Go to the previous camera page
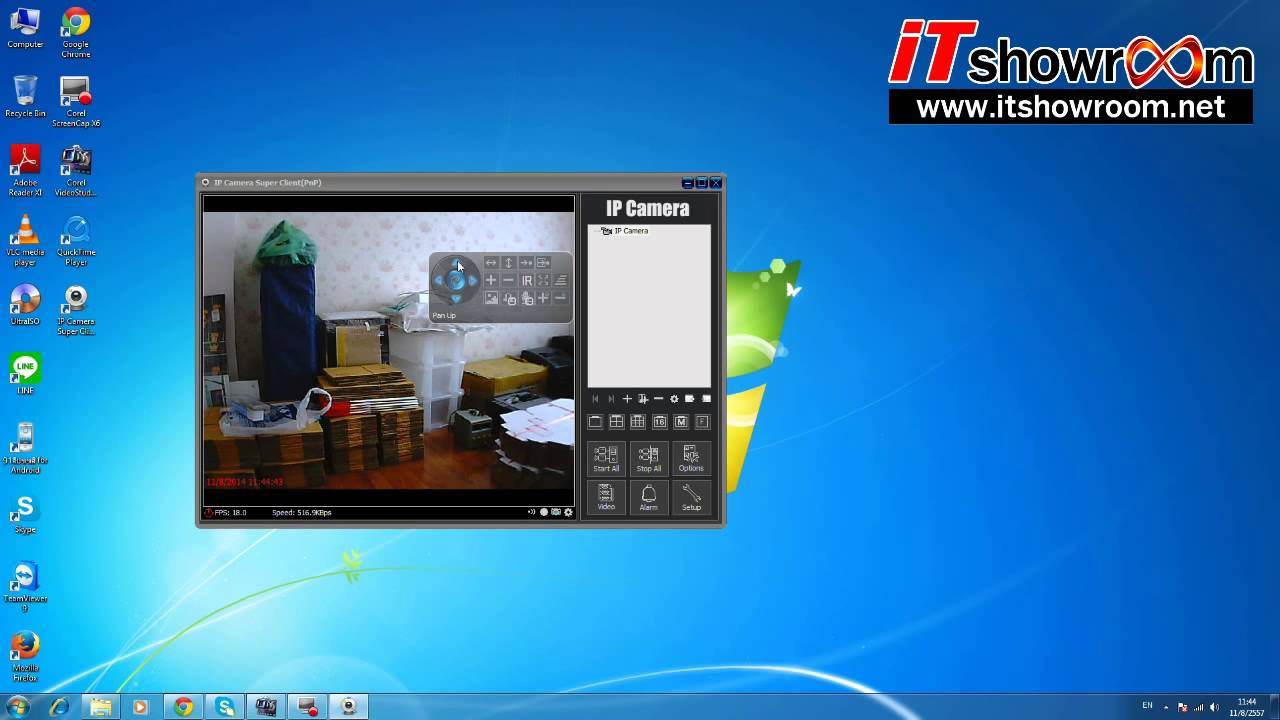The height and width of the screenshot is (720, 1280). coord(595,399)
